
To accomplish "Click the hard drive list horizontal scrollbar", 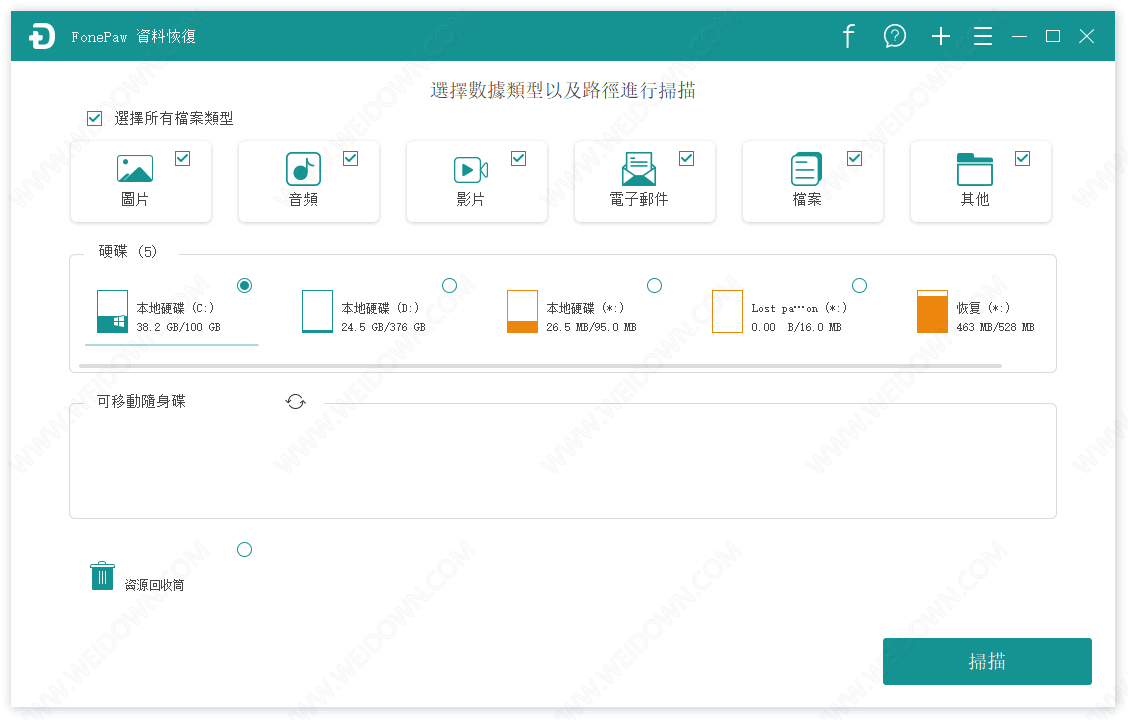I will (x=540, y=366).
